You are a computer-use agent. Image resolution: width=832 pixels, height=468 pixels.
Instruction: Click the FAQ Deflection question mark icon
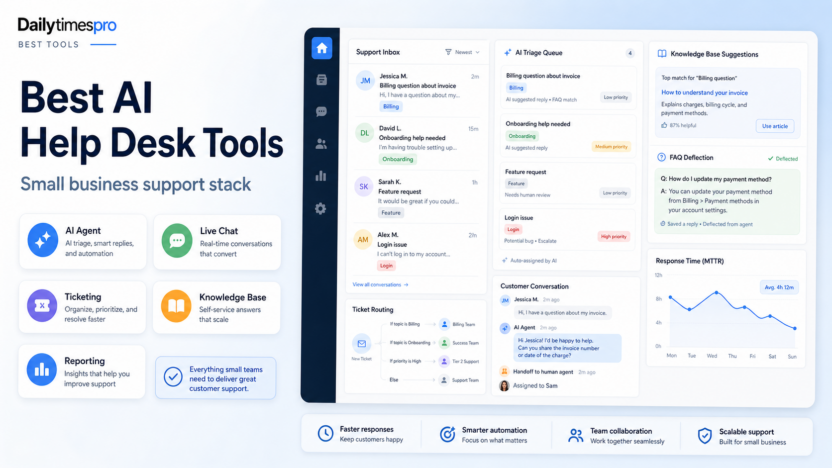click(x=661, y=157)
